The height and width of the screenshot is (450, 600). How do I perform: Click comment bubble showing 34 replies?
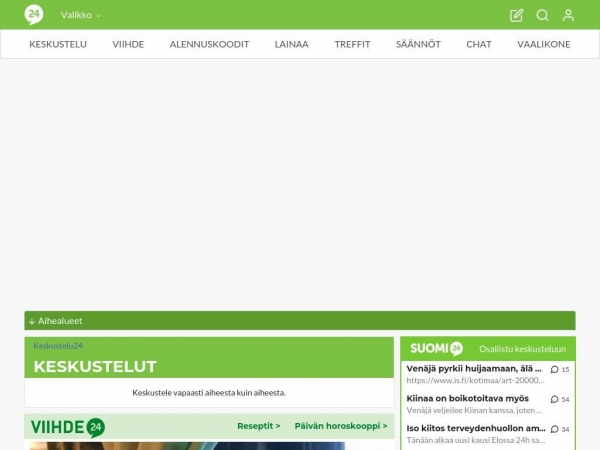(560, 429)
